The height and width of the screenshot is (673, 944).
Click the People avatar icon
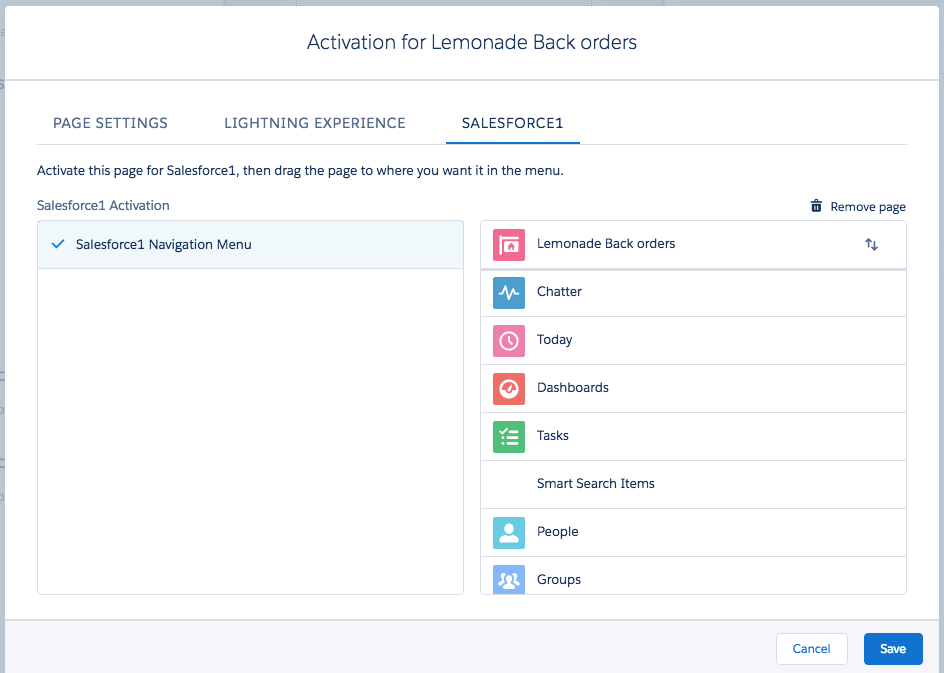(509, 532)
